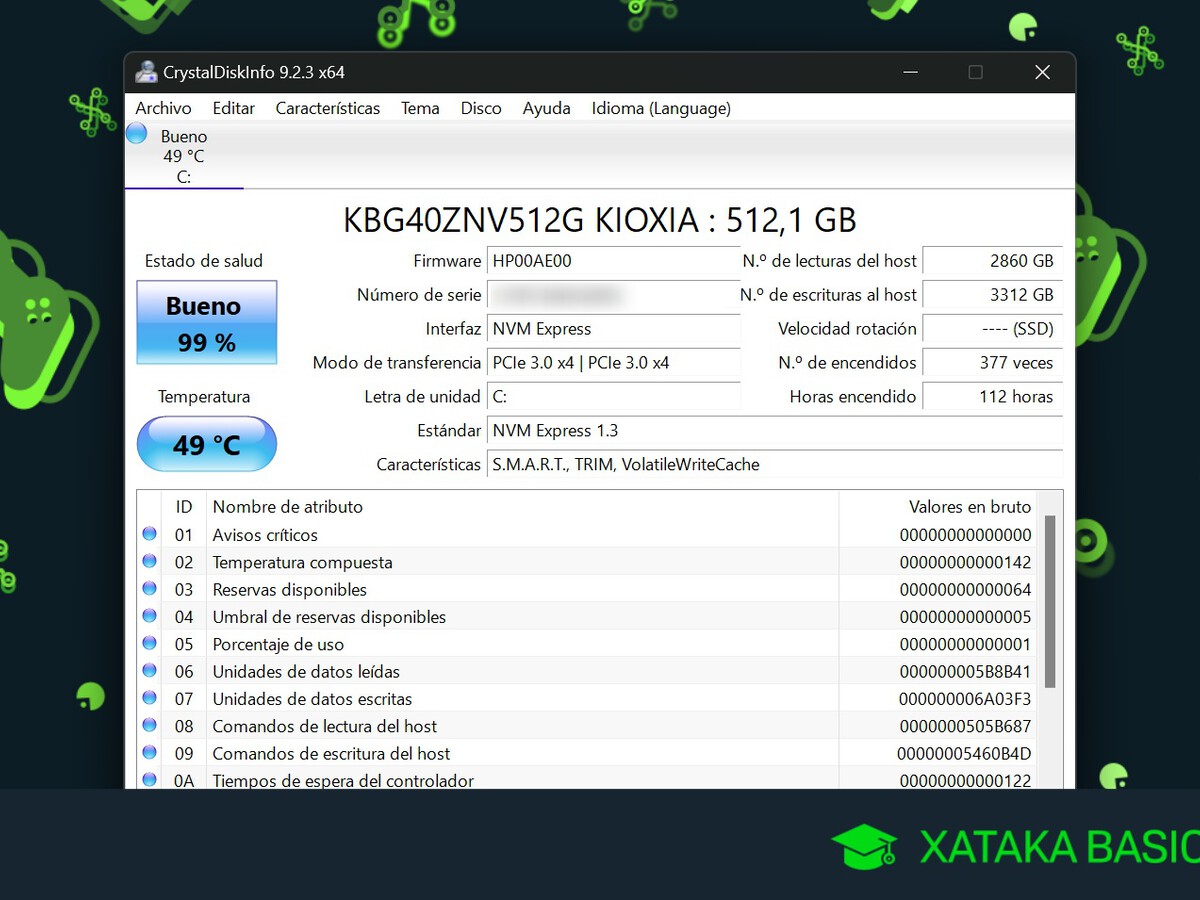Click the blue status orb for disk C:
Screen dimensions: 1200x900
pos(137,134)
